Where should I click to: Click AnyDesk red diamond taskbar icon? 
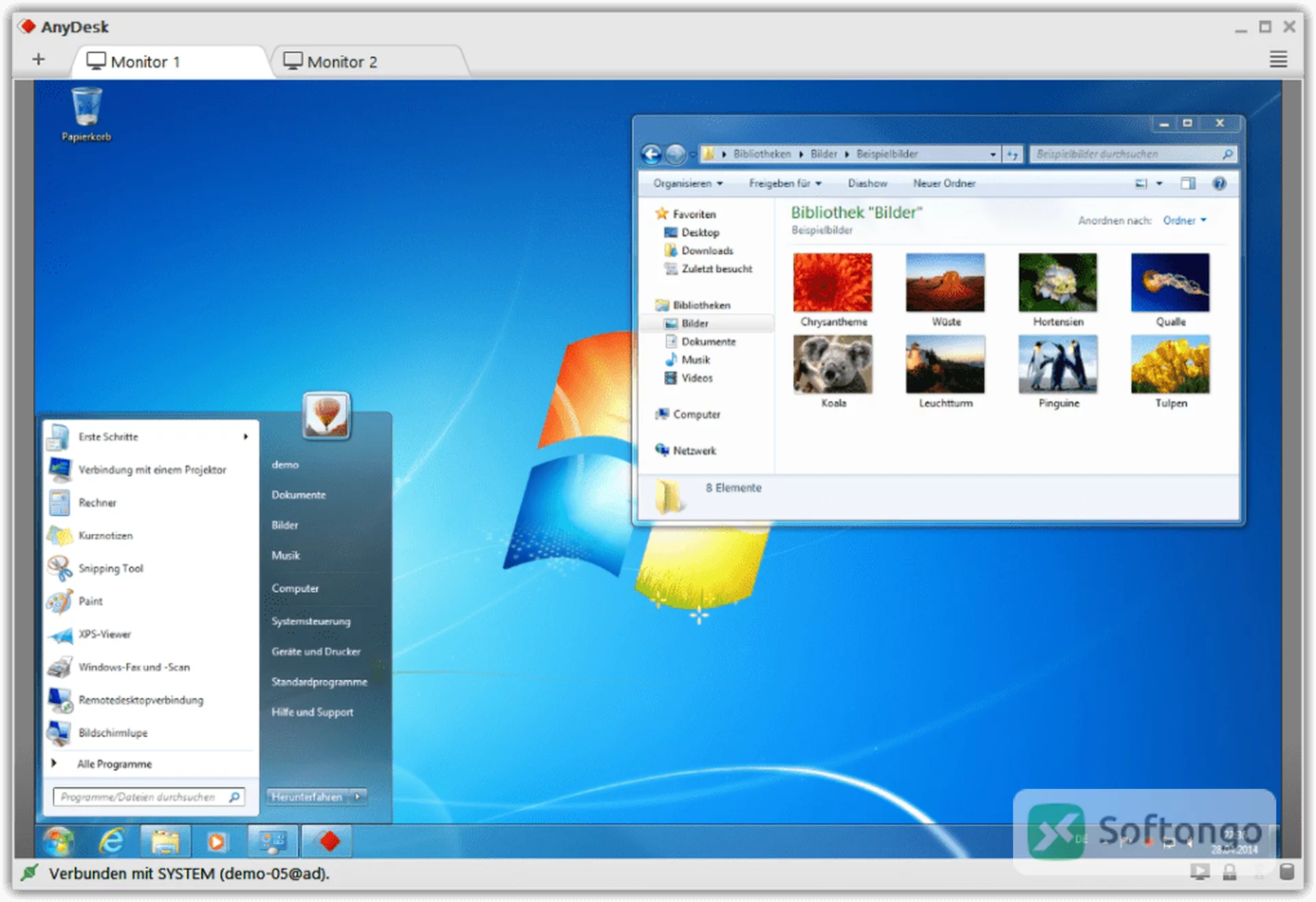coord(329,841)
